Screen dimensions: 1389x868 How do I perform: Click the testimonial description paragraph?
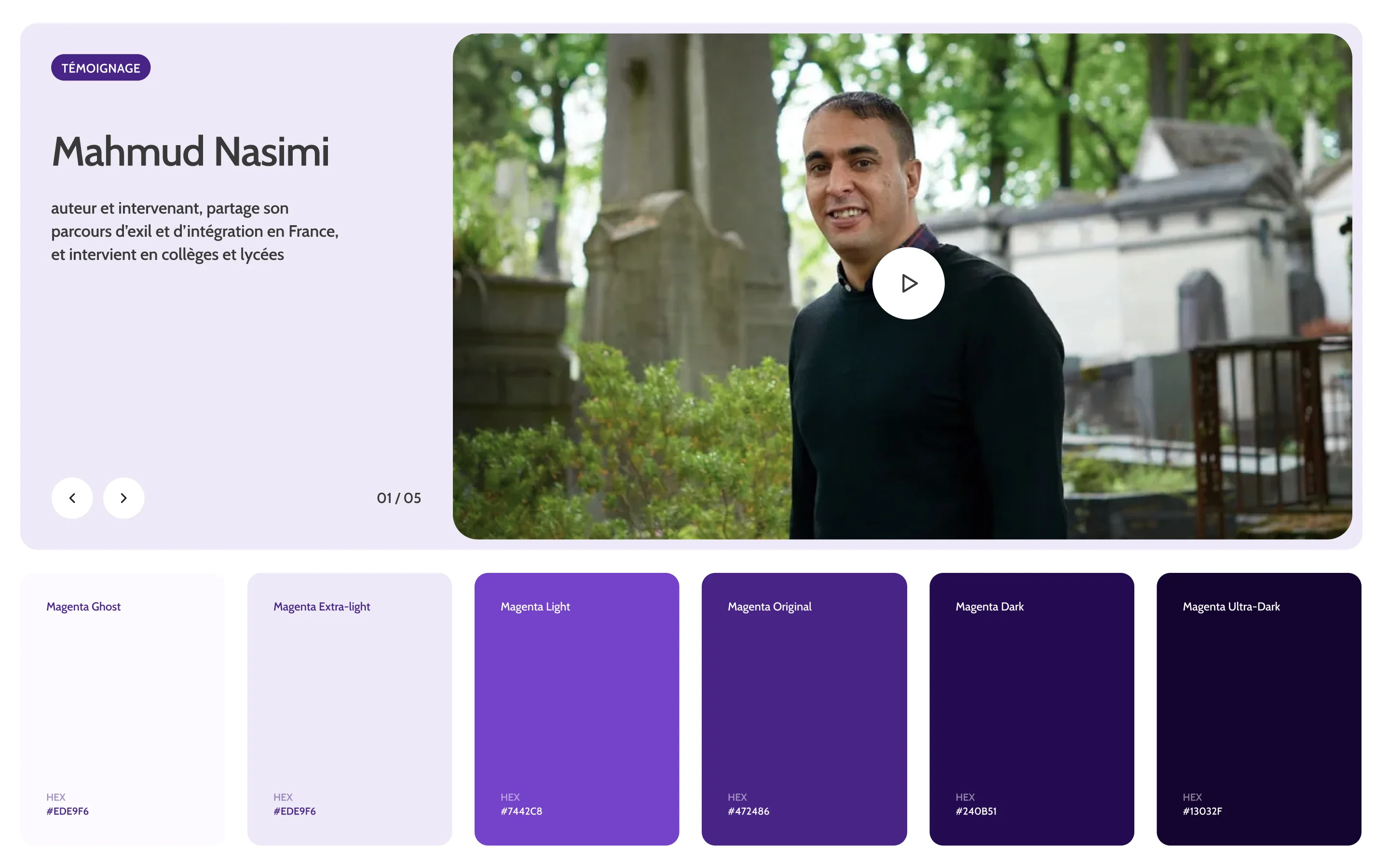pos(194,231)
